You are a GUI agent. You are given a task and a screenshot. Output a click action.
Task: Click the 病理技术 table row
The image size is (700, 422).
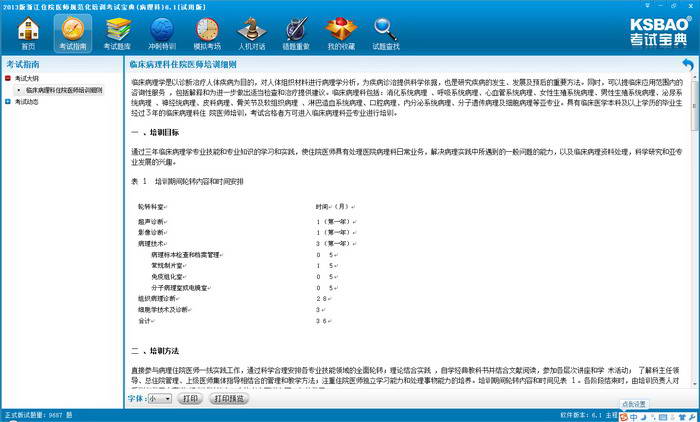pyautogui.click(x=152, y=244)
